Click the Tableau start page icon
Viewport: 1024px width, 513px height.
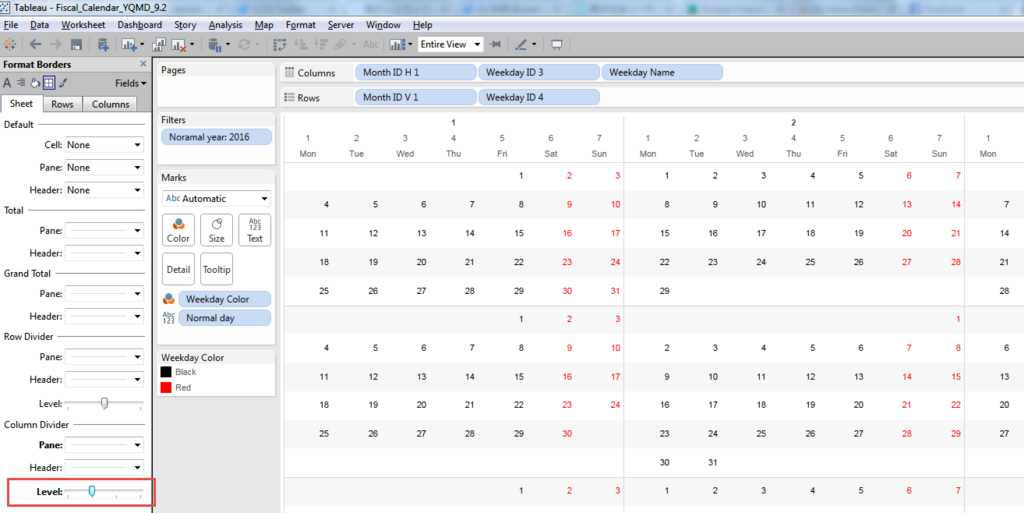tap(9, 44)
